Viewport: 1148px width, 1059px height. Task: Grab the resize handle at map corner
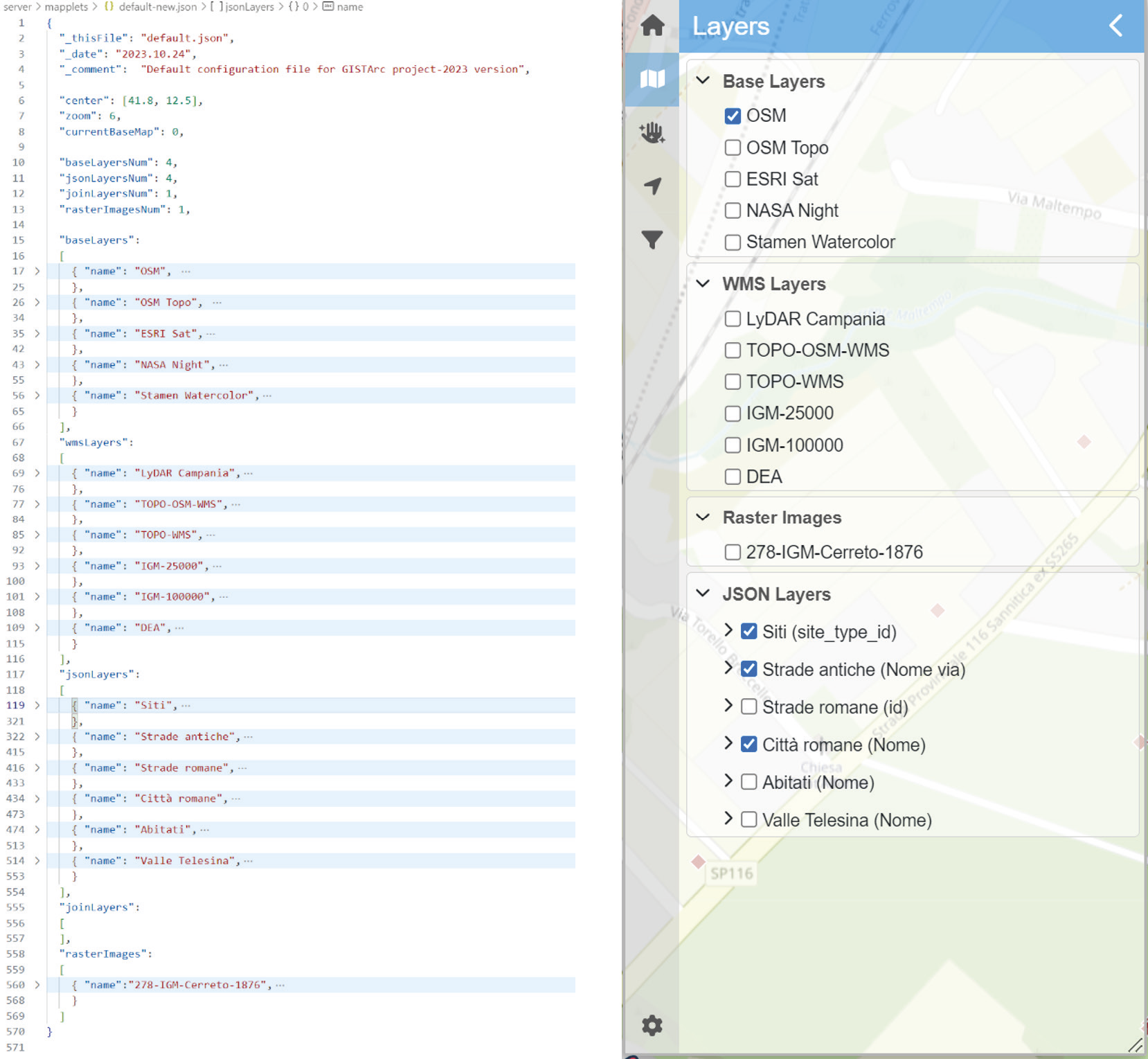click(x=1135, y=1044)
